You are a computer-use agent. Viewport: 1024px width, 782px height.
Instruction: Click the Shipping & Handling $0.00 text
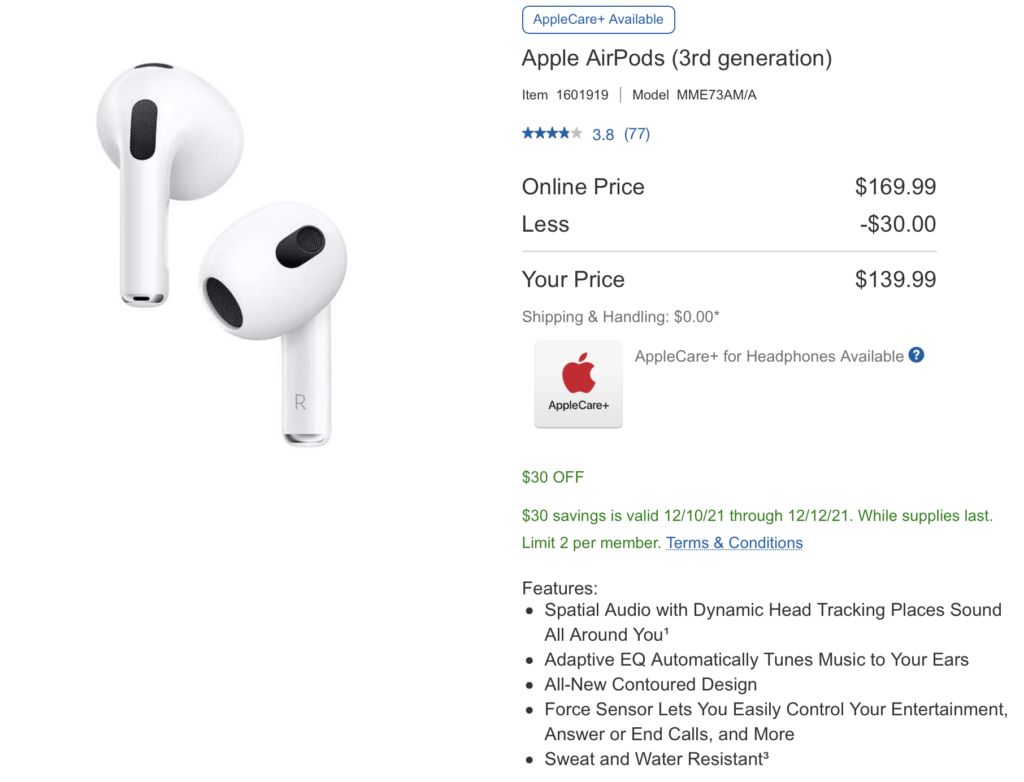[x=620, y=317]
